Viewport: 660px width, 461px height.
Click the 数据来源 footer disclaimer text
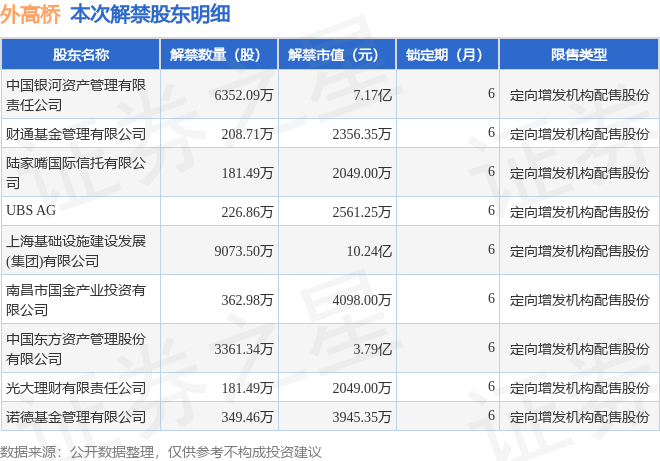(x=161, y=452)
